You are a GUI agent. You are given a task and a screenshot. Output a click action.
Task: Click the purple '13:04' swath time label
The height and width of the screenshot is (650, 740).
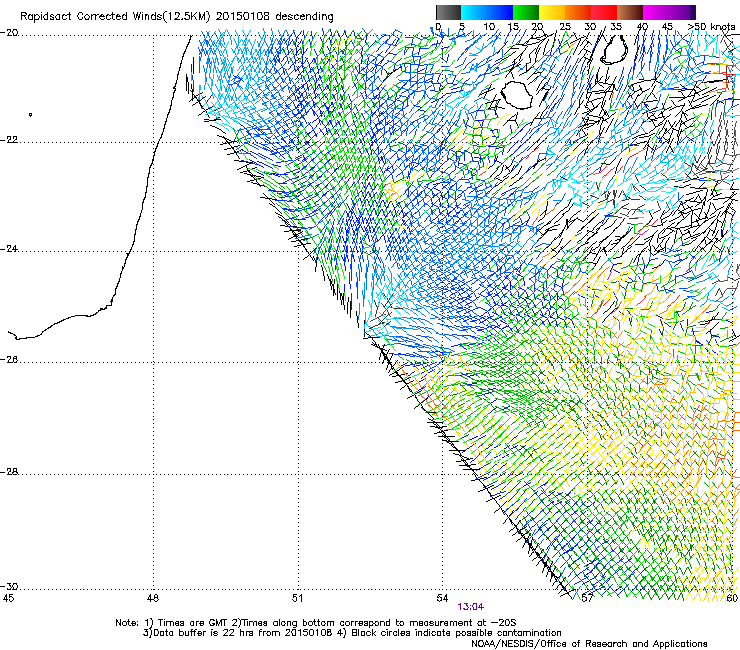coord(471,607)
